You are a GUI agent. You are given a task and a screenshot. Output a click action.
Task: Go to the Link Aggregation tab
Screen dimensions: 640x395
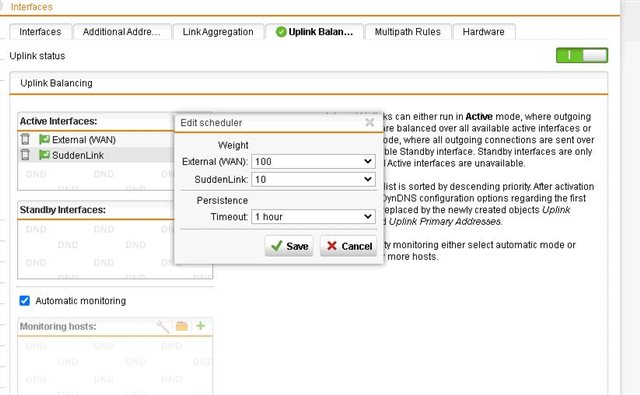(218, 32)
